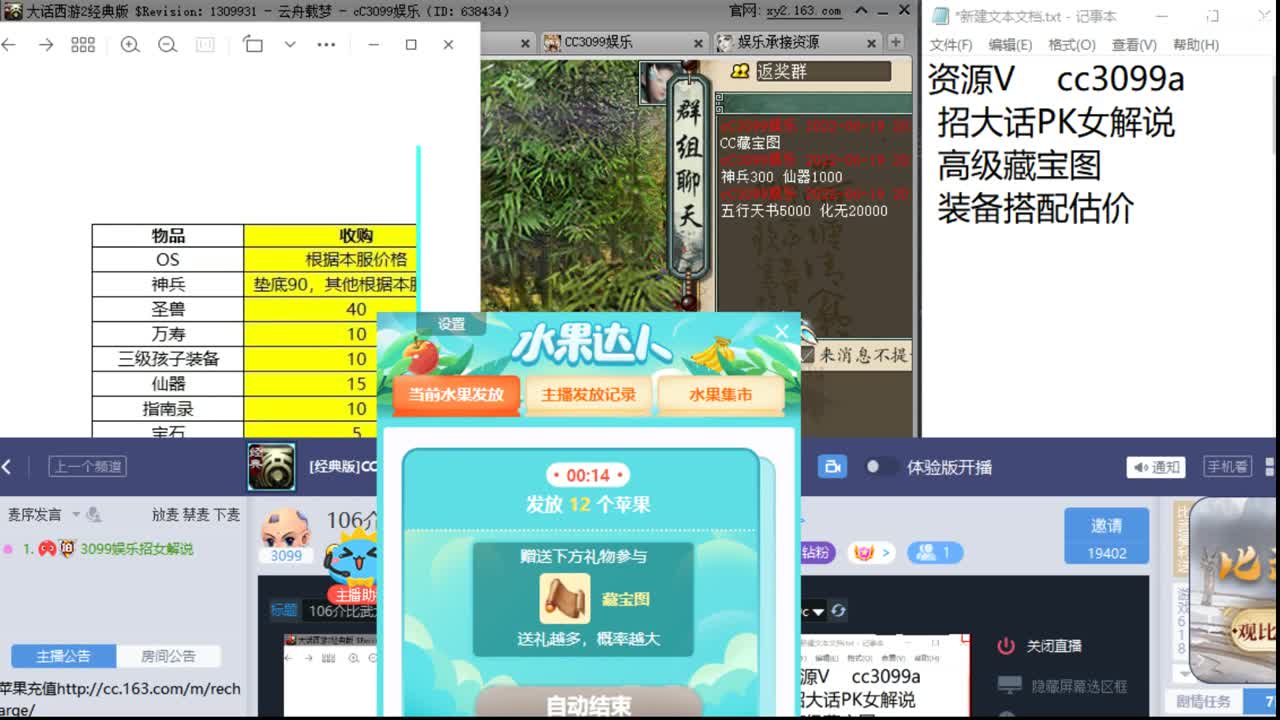Expand the source dropdown arrow beside refresh
The width and height of the screenshot is (1280, 720).
pos(818,611)
